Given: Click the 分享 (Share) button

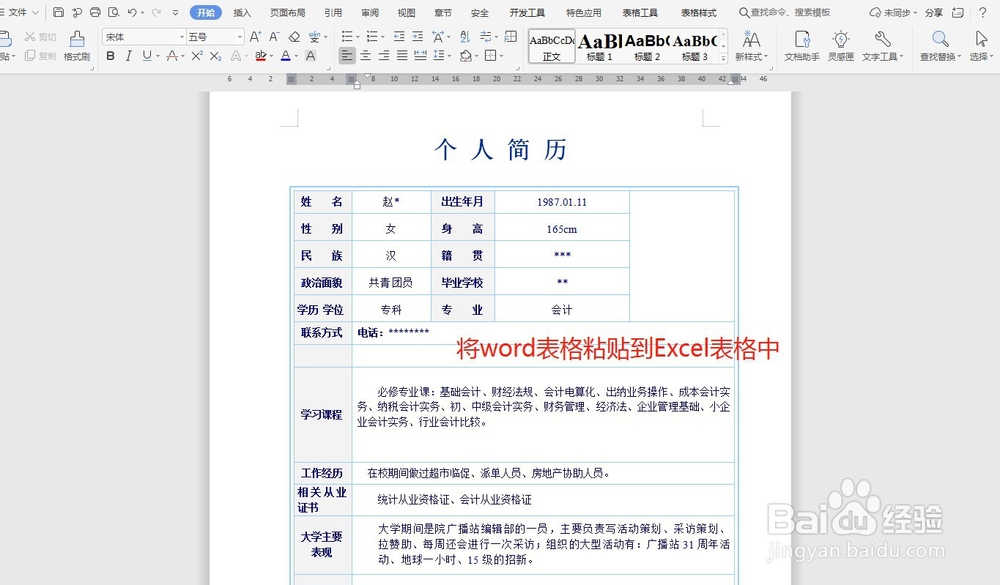Looking at the screenshot, I should (934, 12).
